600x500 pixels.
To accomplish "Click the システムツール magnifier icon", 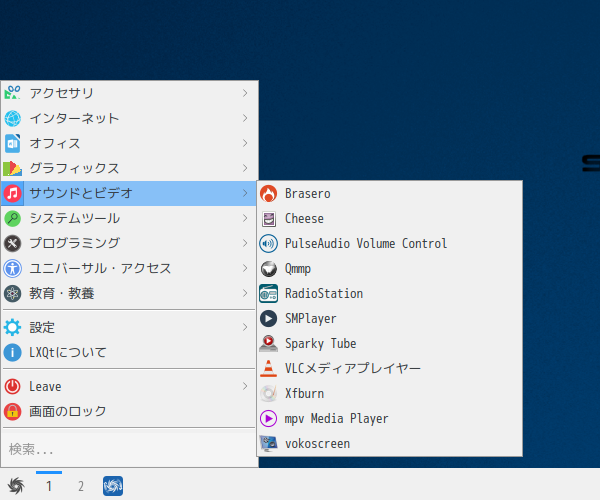I will pos(13,218).
